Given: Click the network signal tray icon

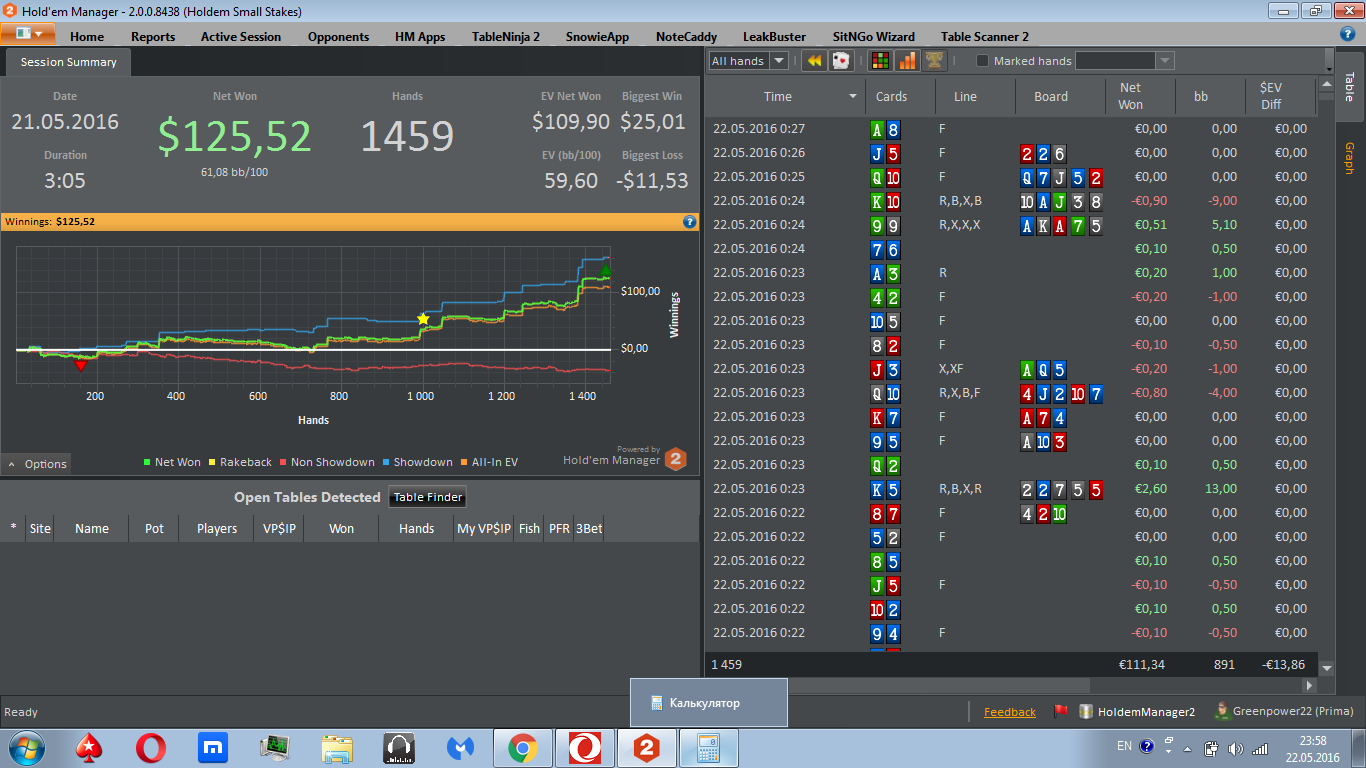Looking at the screenshot, I should [x=1260, y=747].
